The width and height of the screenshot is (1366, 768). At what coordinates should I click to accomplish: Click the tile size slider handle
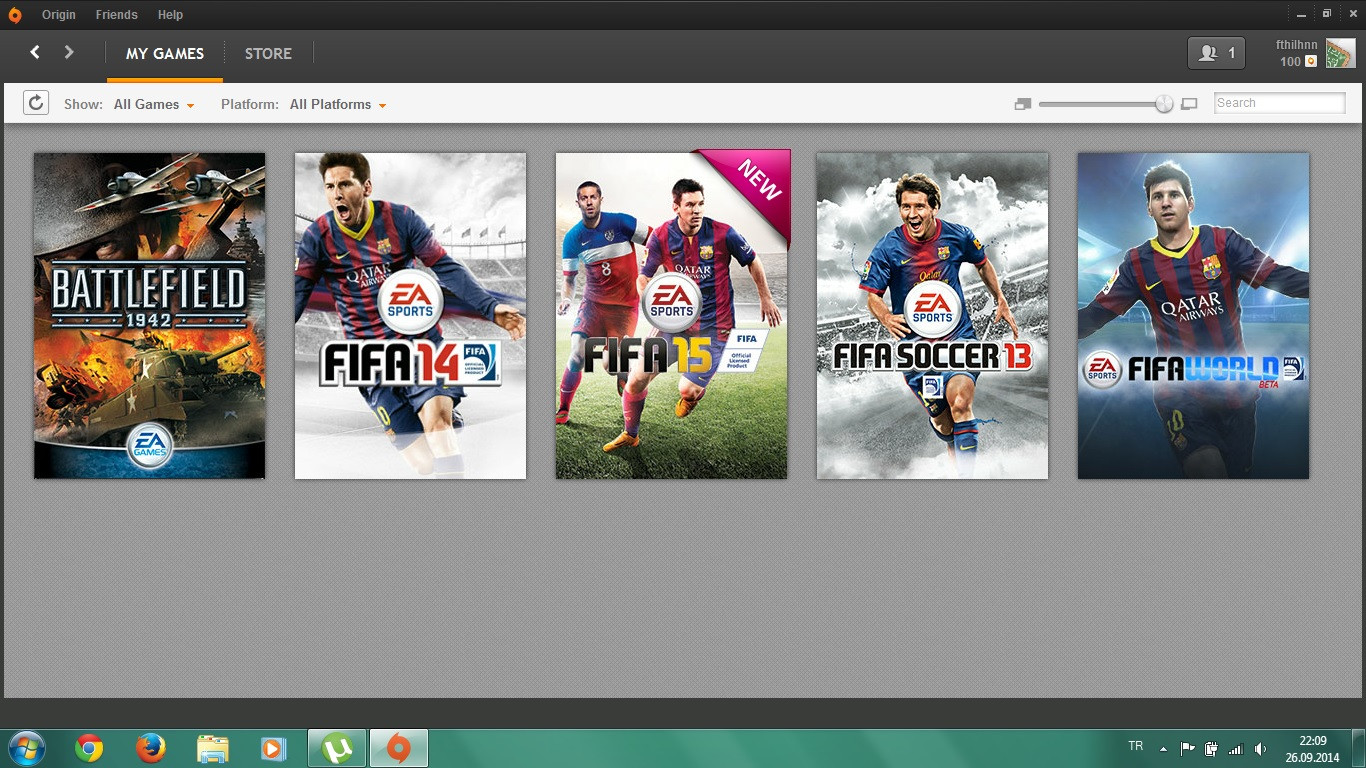[1164, 104]
